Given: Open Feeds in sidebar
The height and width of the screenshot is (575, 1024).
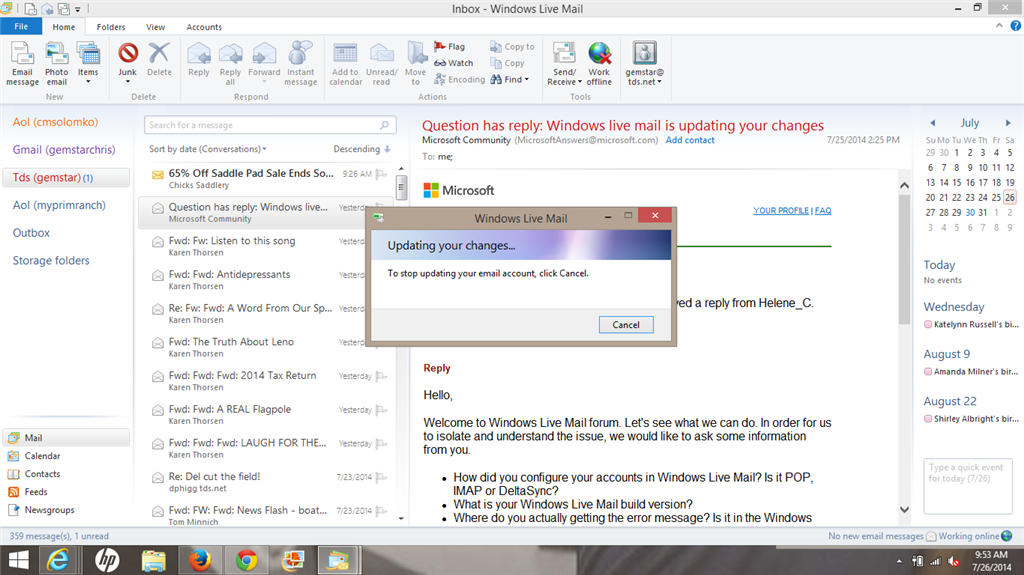Looking at the screenshot, I should point(35,491).
